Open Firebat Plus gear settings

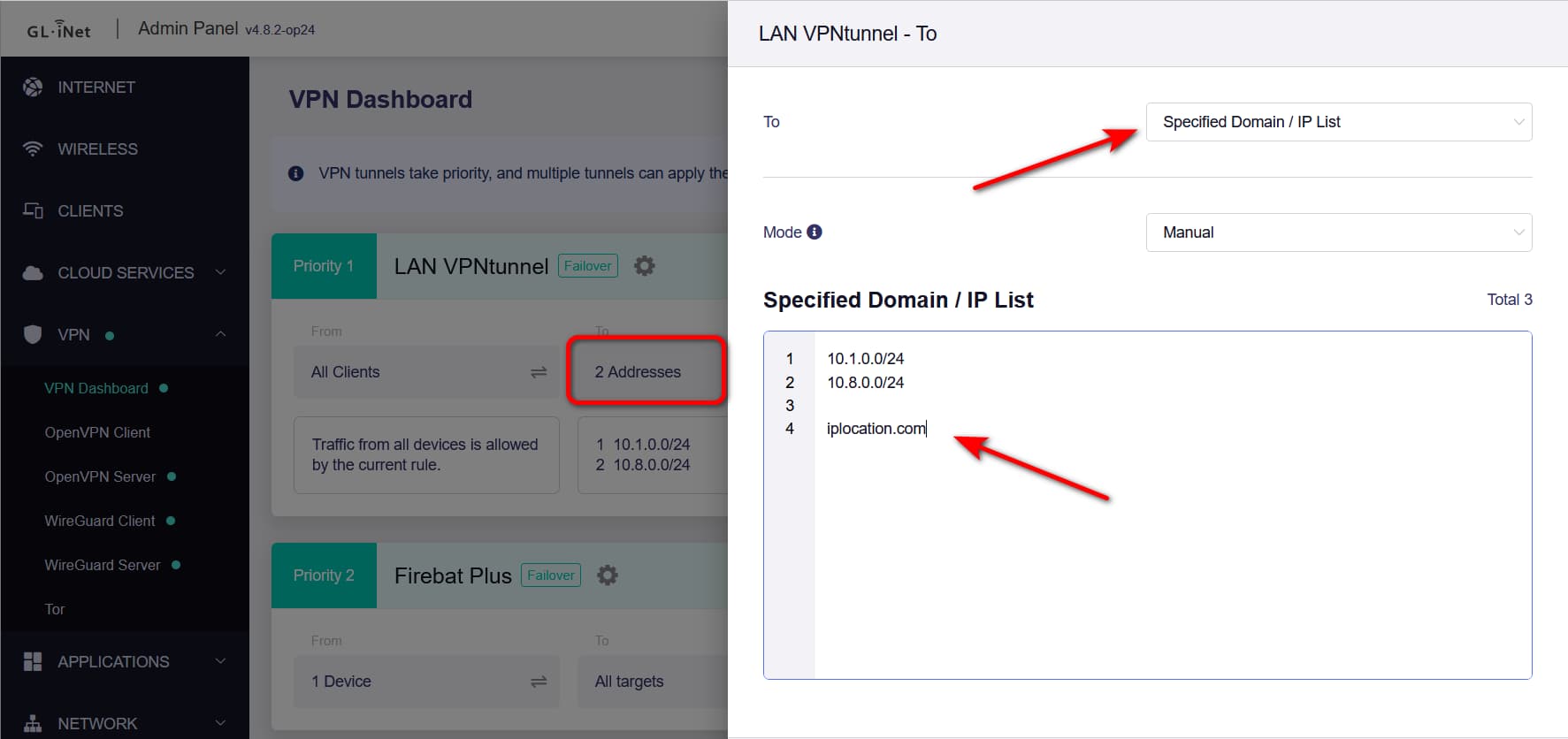point(607,575)
